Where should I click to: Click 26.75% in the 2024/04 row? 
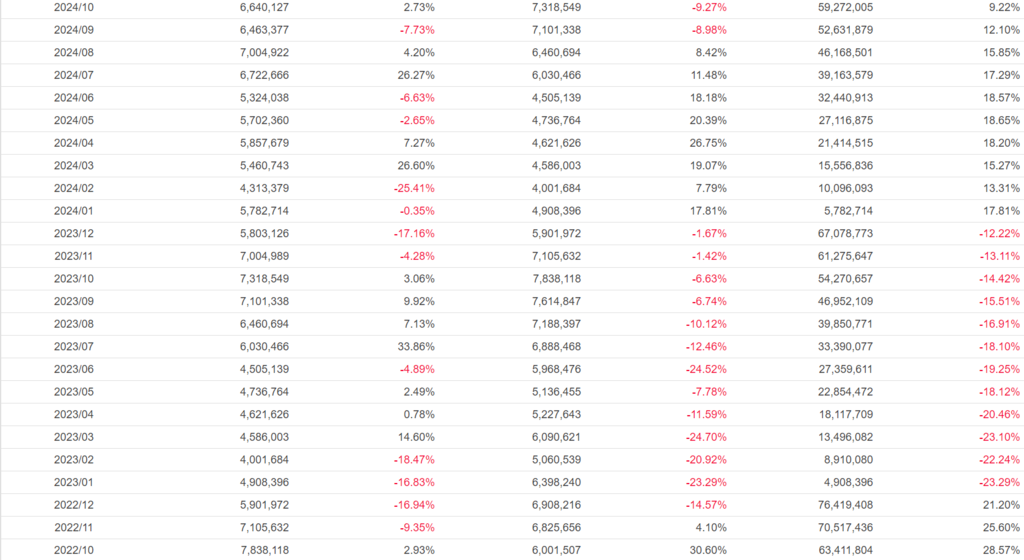(707, 143)
